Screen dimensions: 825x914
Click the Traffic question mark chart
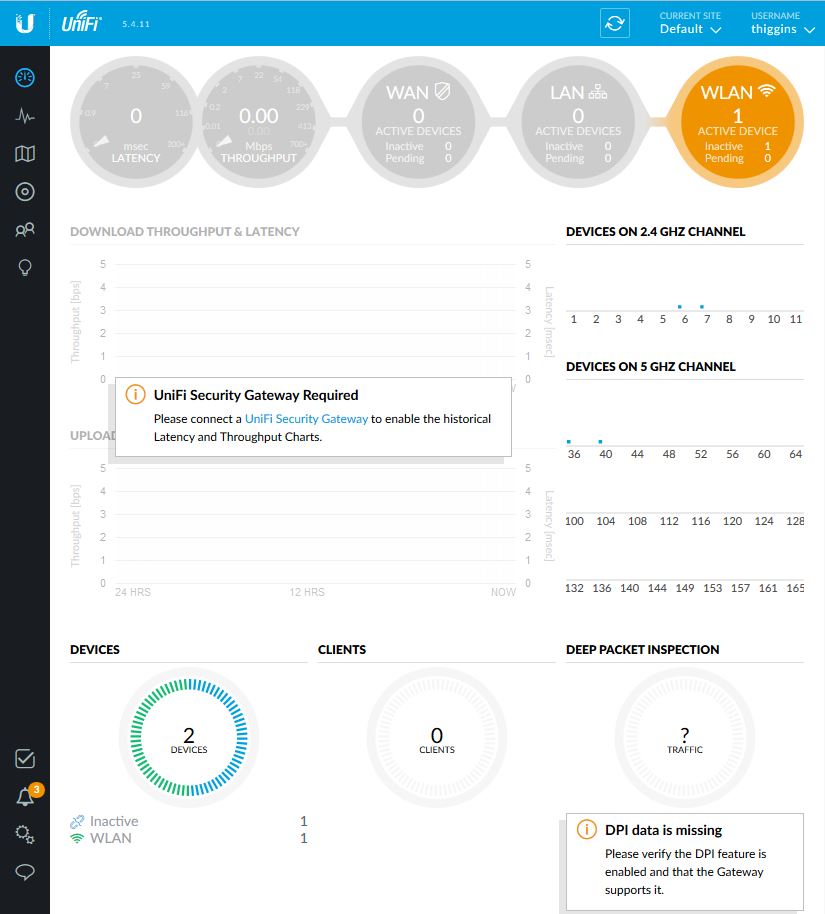click(684, 737)
